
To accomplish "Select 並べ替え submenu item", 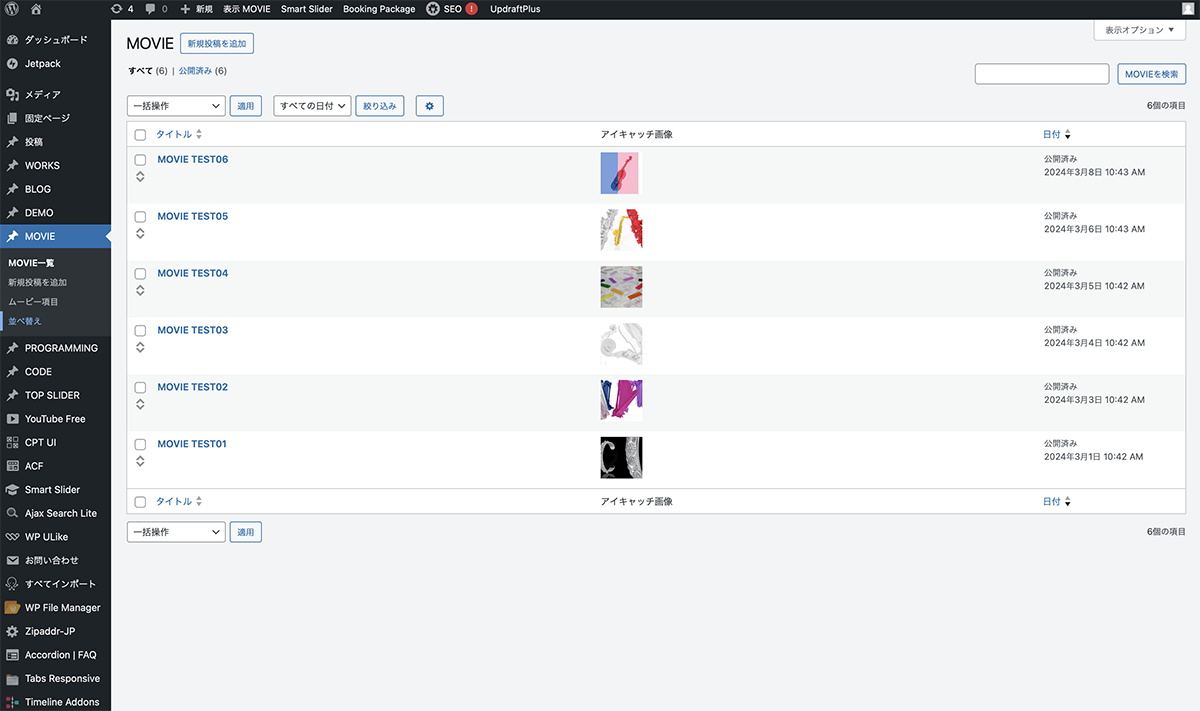I will click(25, 321).
